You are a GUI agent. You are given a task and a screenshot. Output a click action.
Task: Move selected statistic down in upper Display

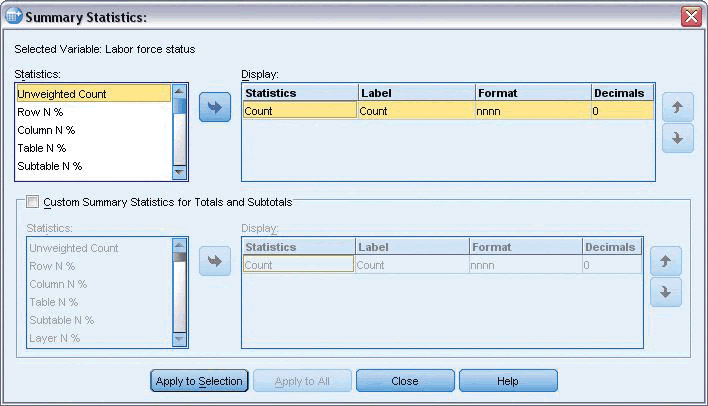(x=677, y=138)
